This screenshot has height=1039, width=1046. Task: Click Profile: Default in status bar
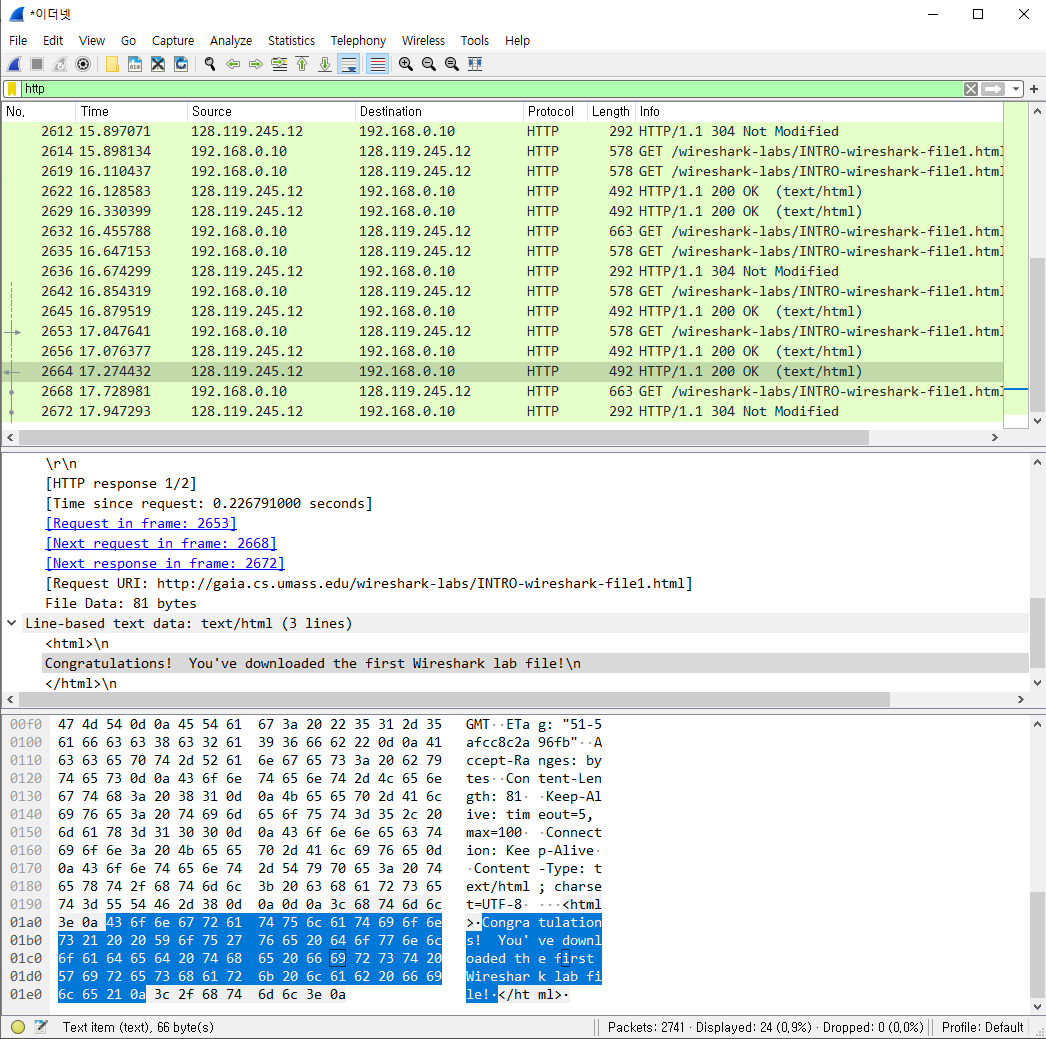tap(982, 1027)
